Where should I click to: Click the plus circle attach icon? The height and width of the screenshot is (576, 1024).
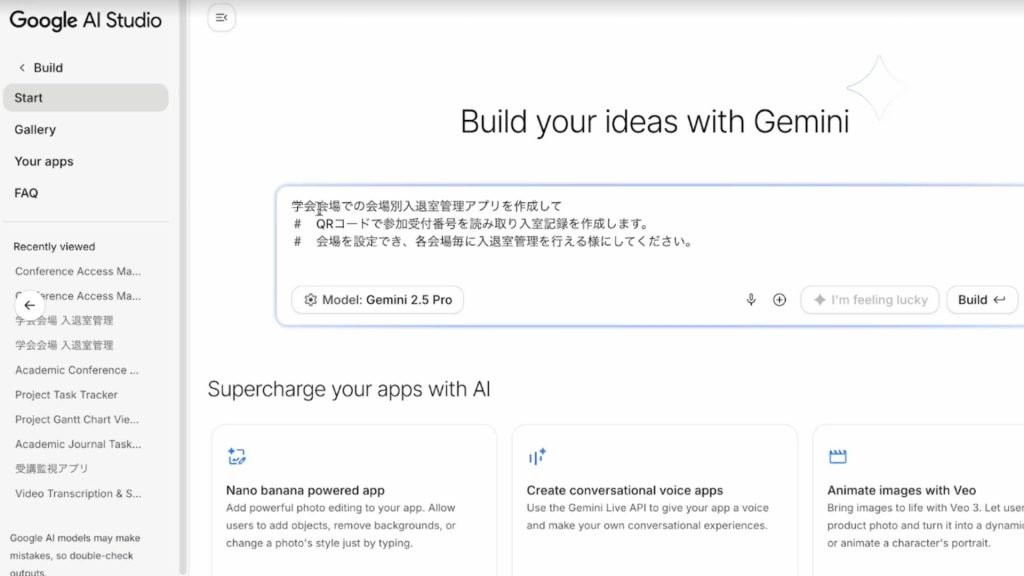pos(780,300)
